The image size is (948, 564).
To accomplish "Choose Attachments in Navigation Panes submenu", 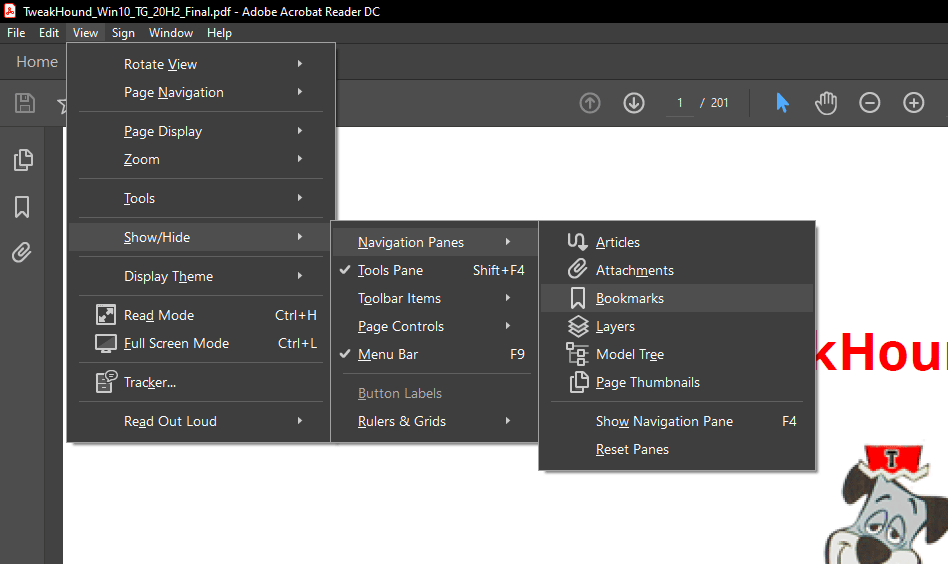I will pos(677,270).
